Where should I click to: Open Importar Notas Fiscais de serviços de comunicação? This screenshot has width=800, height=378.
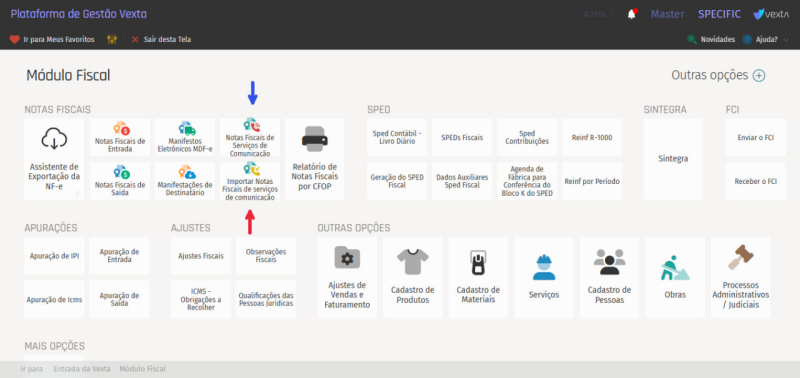click(x=249, y=181)
